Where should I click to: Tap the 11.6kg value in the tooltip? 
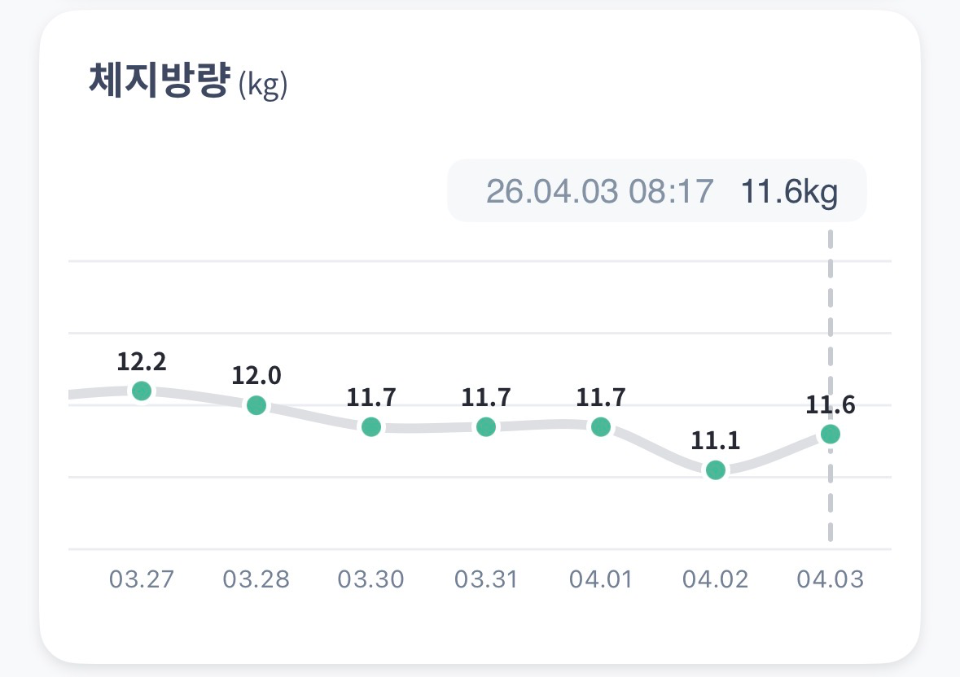click(789, 191)
